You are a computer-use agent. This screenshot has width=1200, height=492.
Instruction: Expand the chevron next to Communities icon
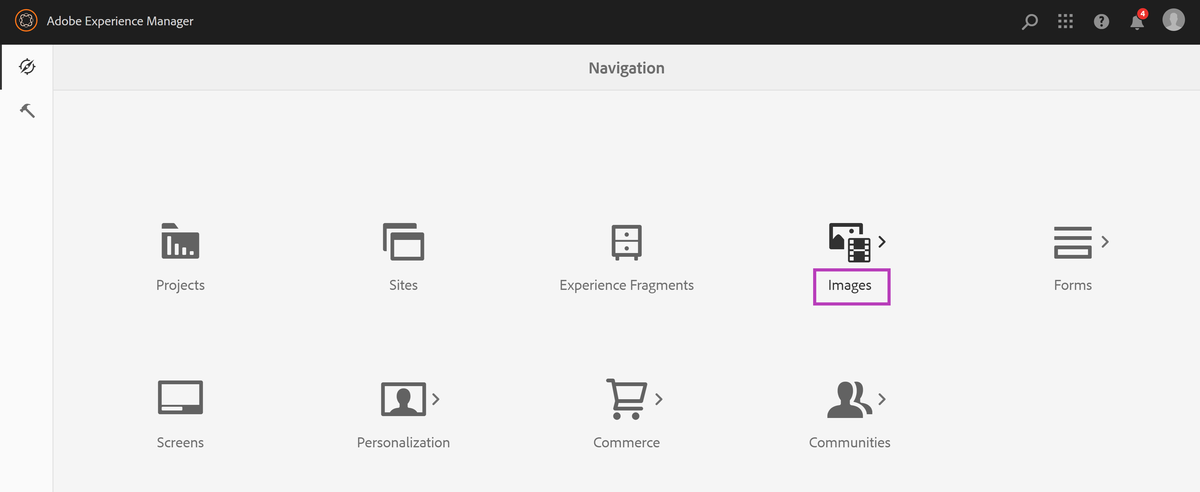click(x=882, y=399)
